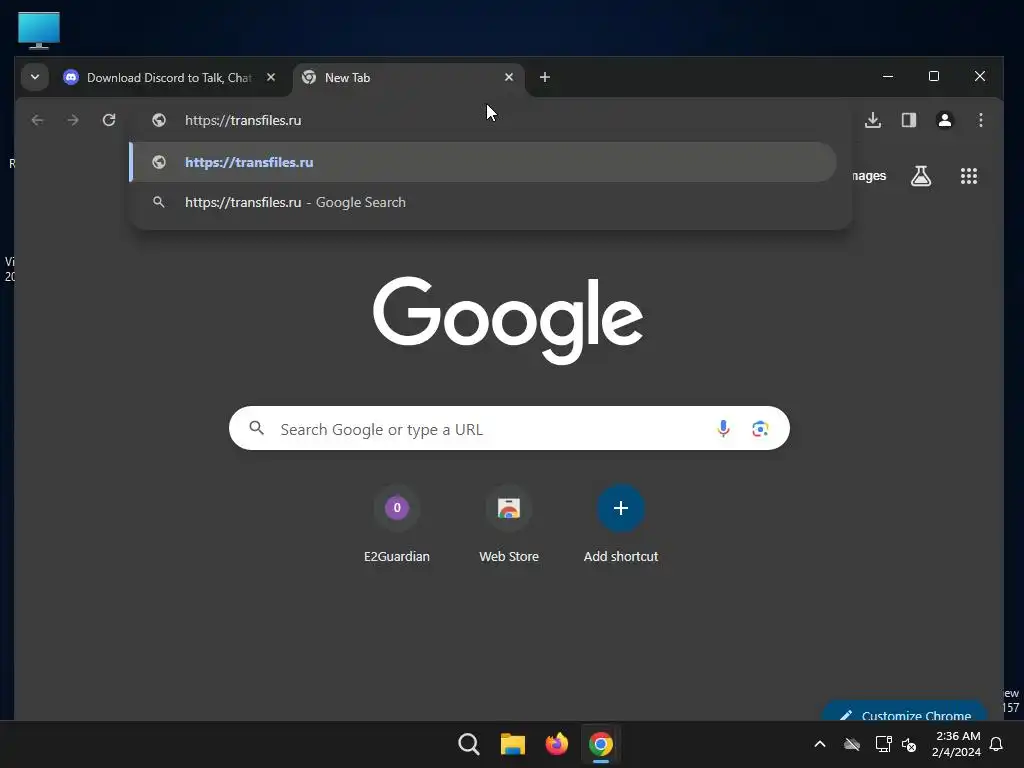Click the Chrome taskbar icon
Viewport: 1024px width, 768px height.
[601, 744]
